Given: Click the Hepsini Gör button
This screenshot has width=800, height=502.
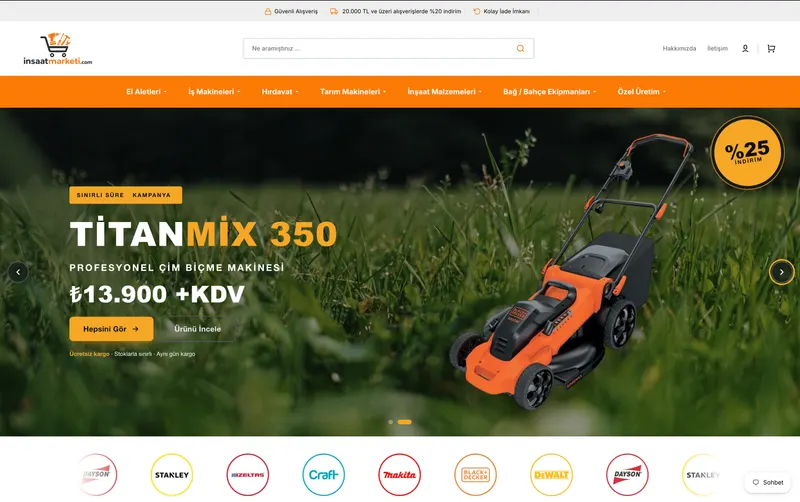Looking at the screenshot, I should (x=111, y=329).
